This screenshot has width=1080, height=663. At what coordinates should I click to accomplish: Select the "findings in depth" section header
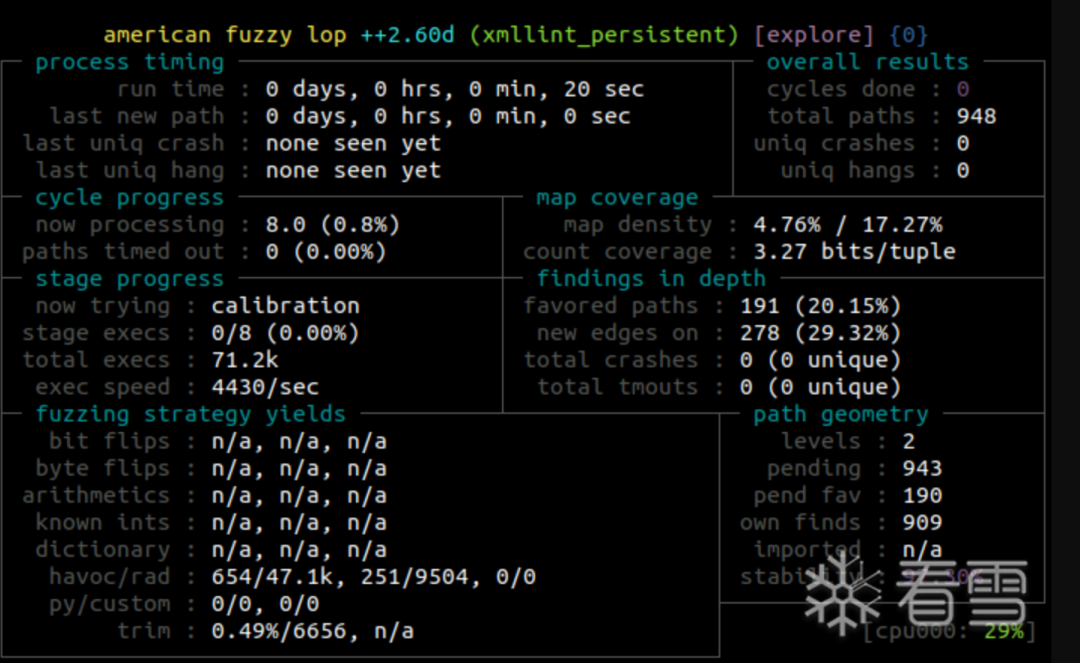651,279
